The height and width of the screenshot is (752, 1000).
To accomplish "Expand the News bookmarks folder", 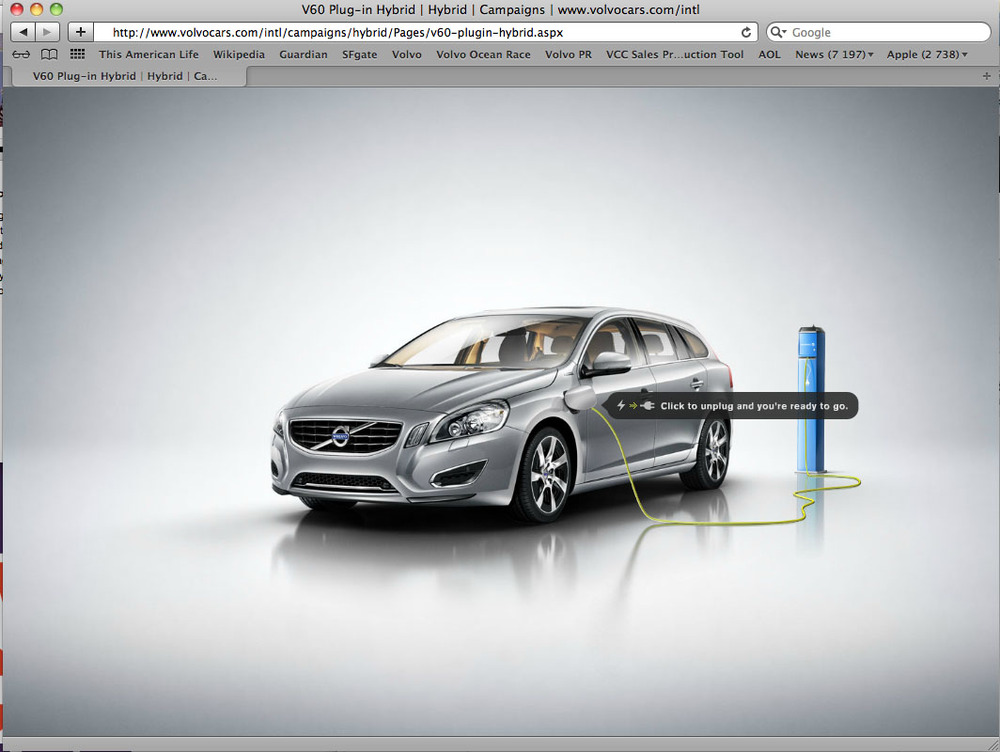I will click(834, 54).
